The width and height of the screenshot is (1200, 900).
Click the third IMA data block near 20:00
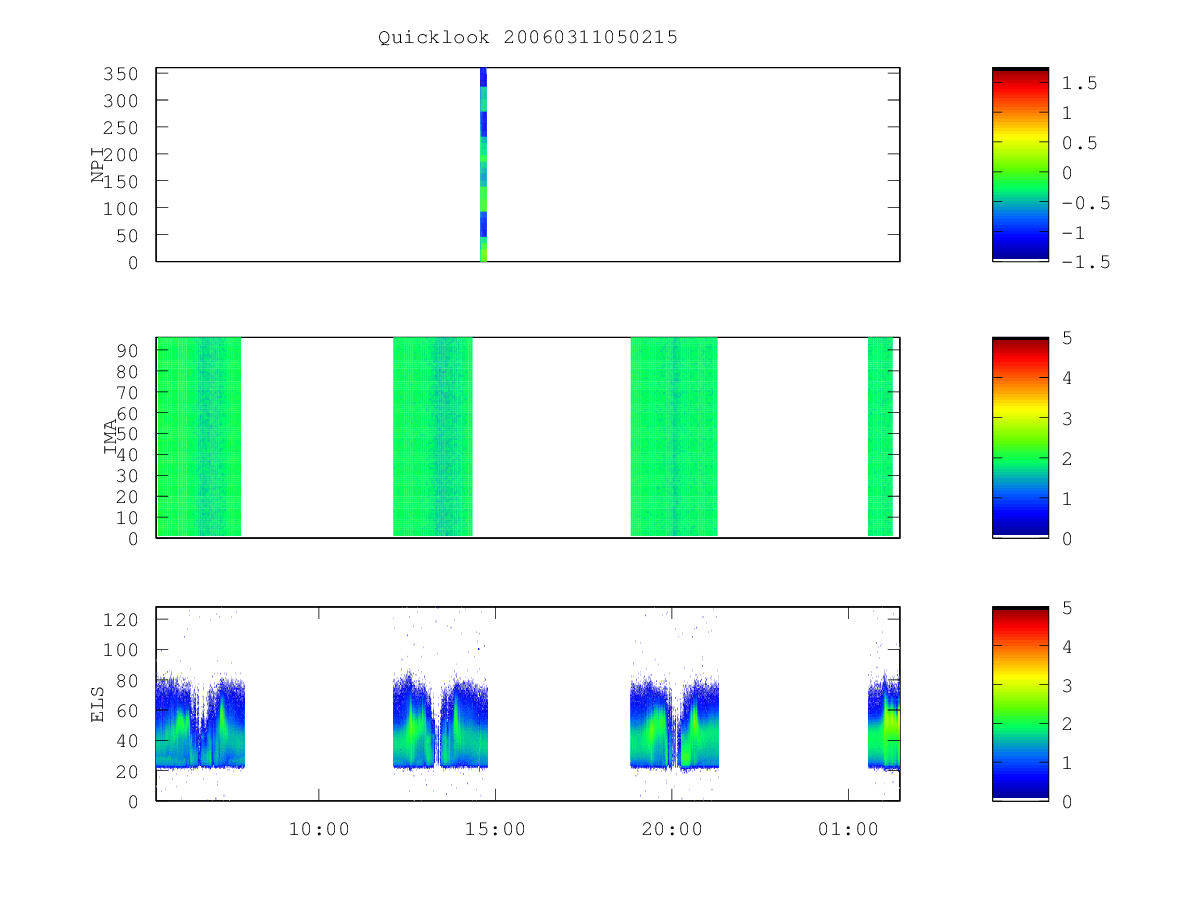(x=674, y=437)
